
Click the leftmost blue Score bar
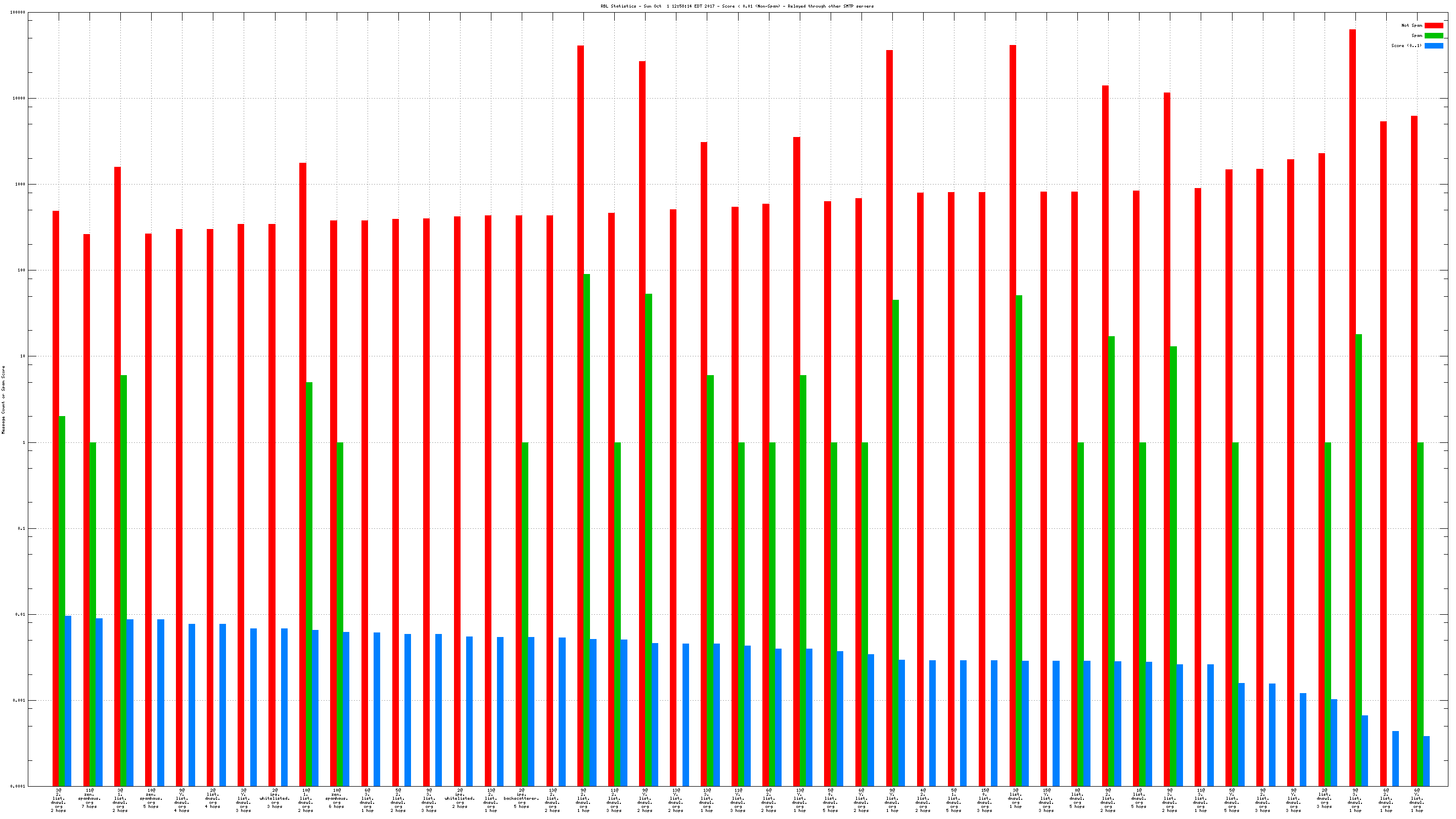[68, 701]
